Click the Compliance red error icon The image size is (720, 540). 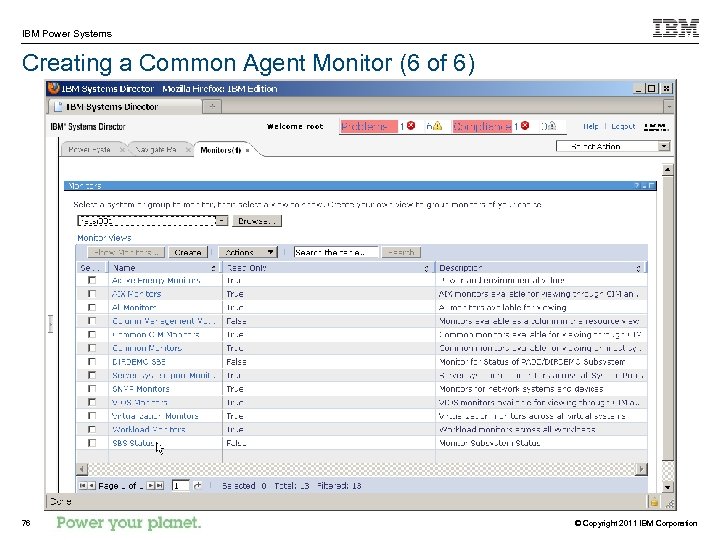pyautogui.click(x=525, y=125)
